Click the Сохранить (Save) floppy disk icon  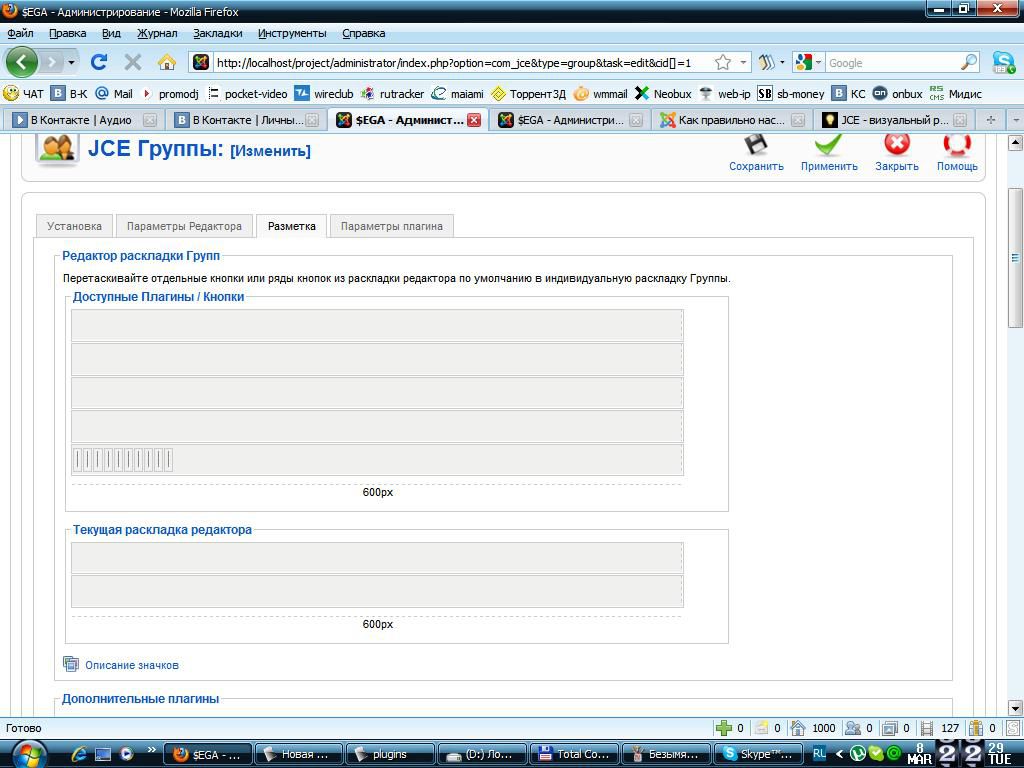click(756, 146)
